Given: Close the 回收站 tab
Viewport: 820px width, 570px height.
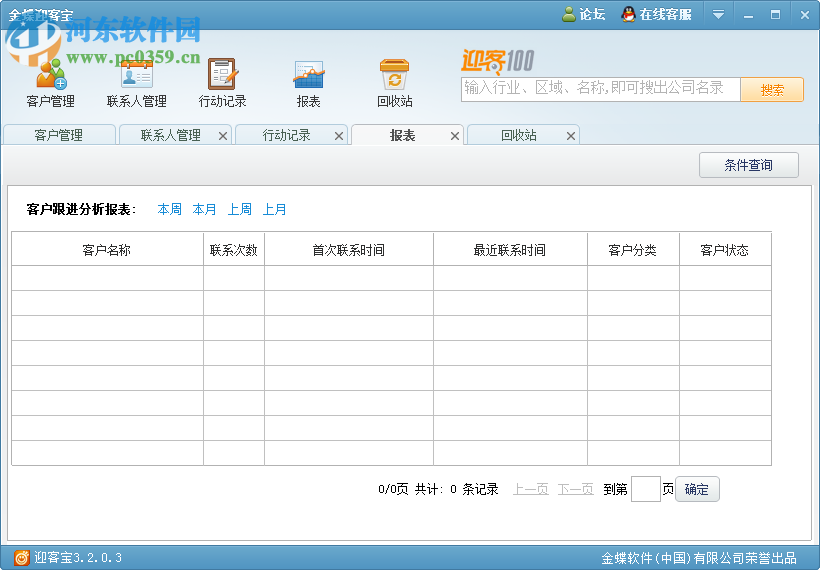Looking at the screenshot, I should coord(571,136).
